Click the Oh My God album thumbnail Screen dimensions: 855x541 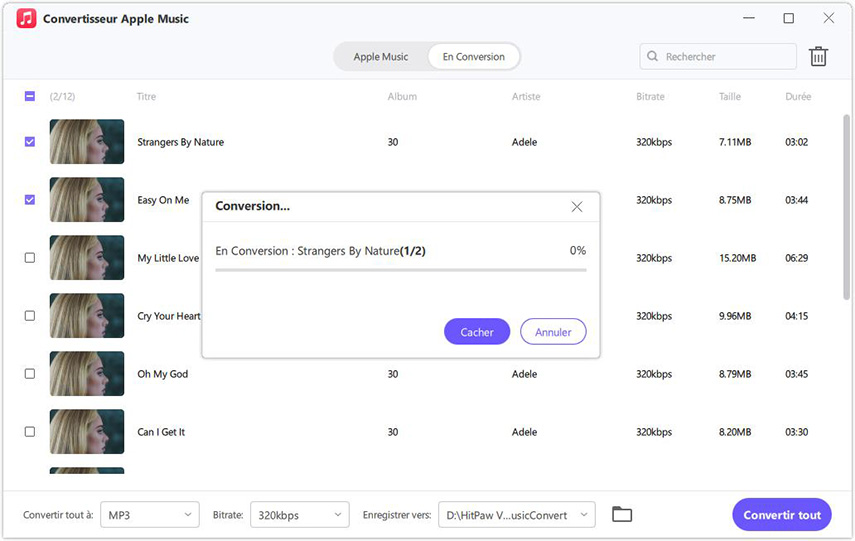tap(87, 374)
